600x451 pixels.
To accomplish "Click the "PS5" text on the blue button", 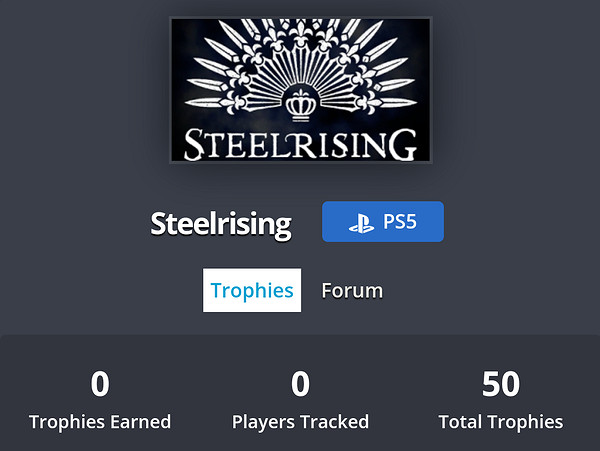I will coord(399,222).
